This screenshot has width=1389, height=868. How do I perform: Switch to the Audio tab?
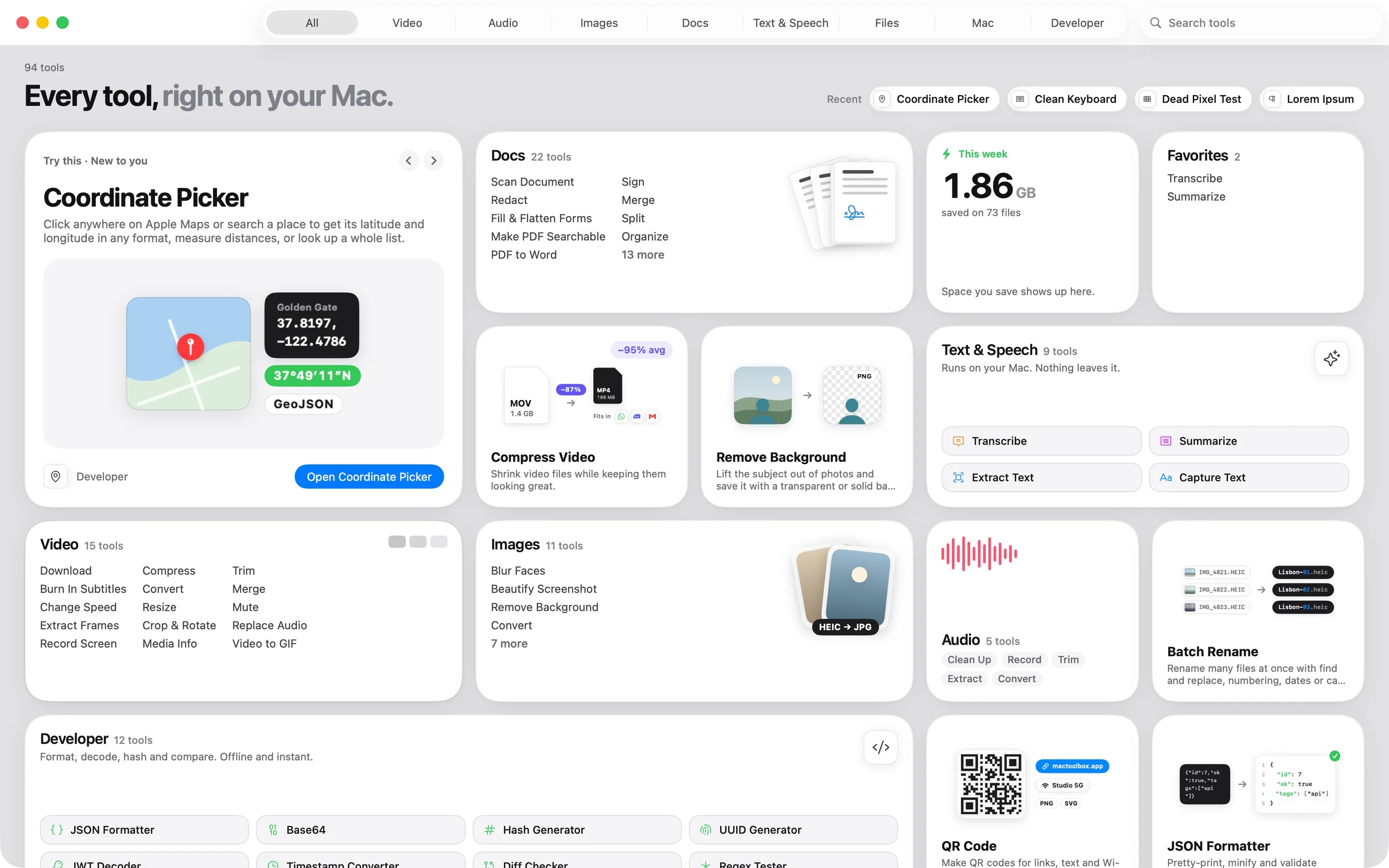point(503,23)
